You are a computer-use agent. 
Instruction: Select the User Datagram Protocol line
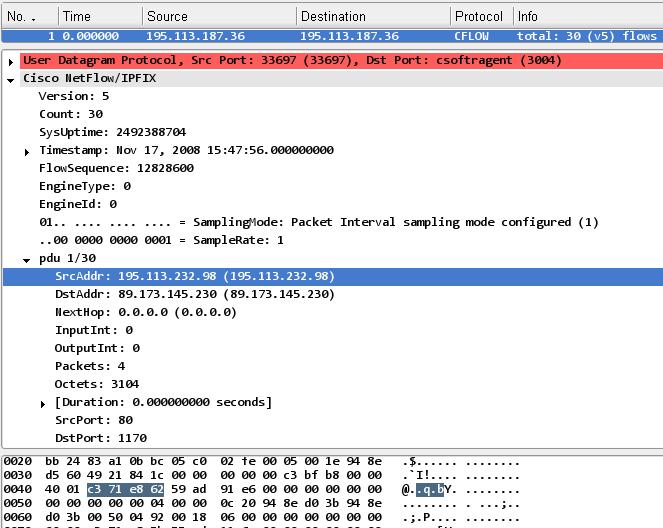pyautogui.click(x=341, y=60)
